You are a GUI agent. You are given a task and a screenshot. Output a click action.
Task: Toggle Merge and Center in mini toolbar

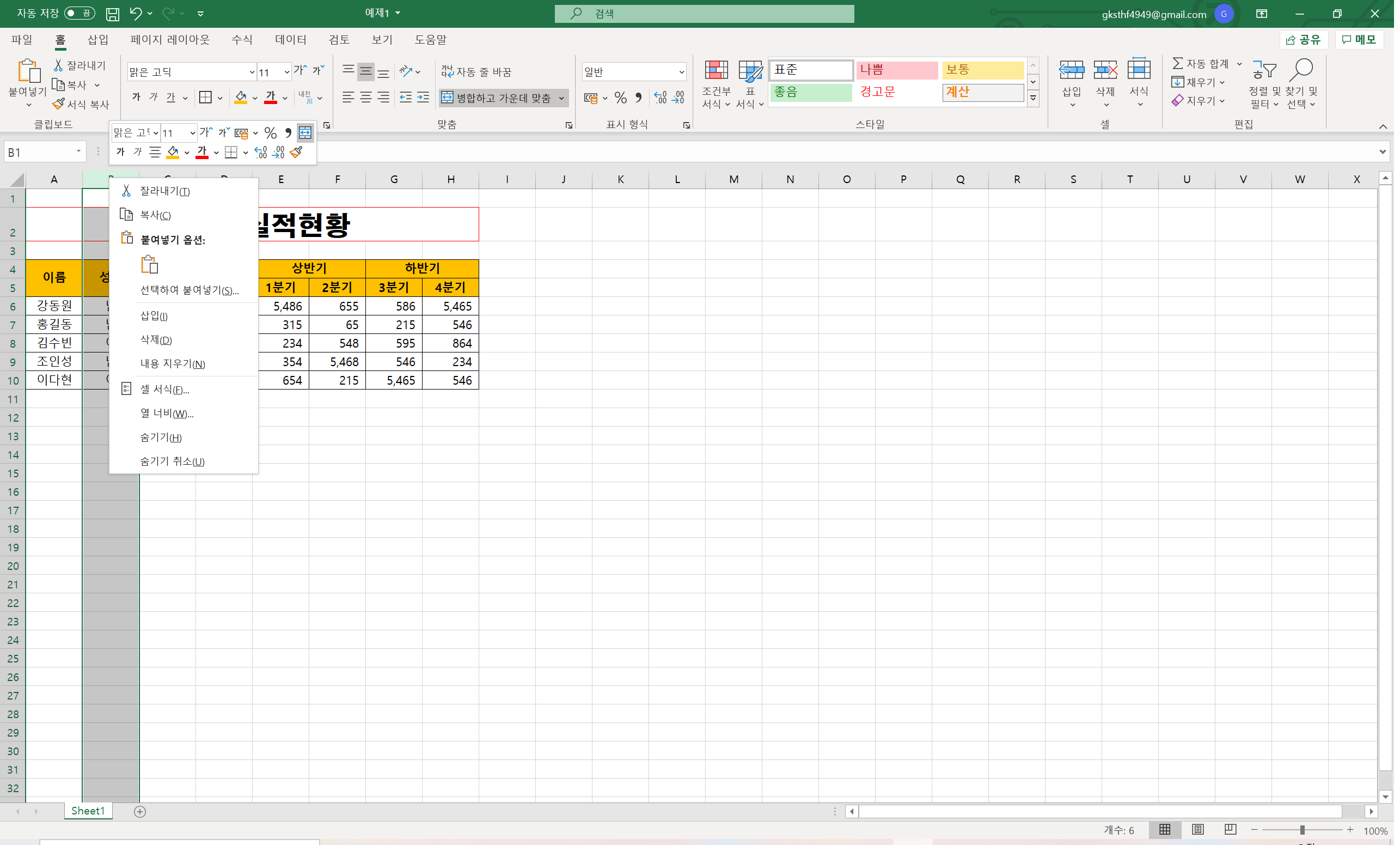(x=305, y=132)
